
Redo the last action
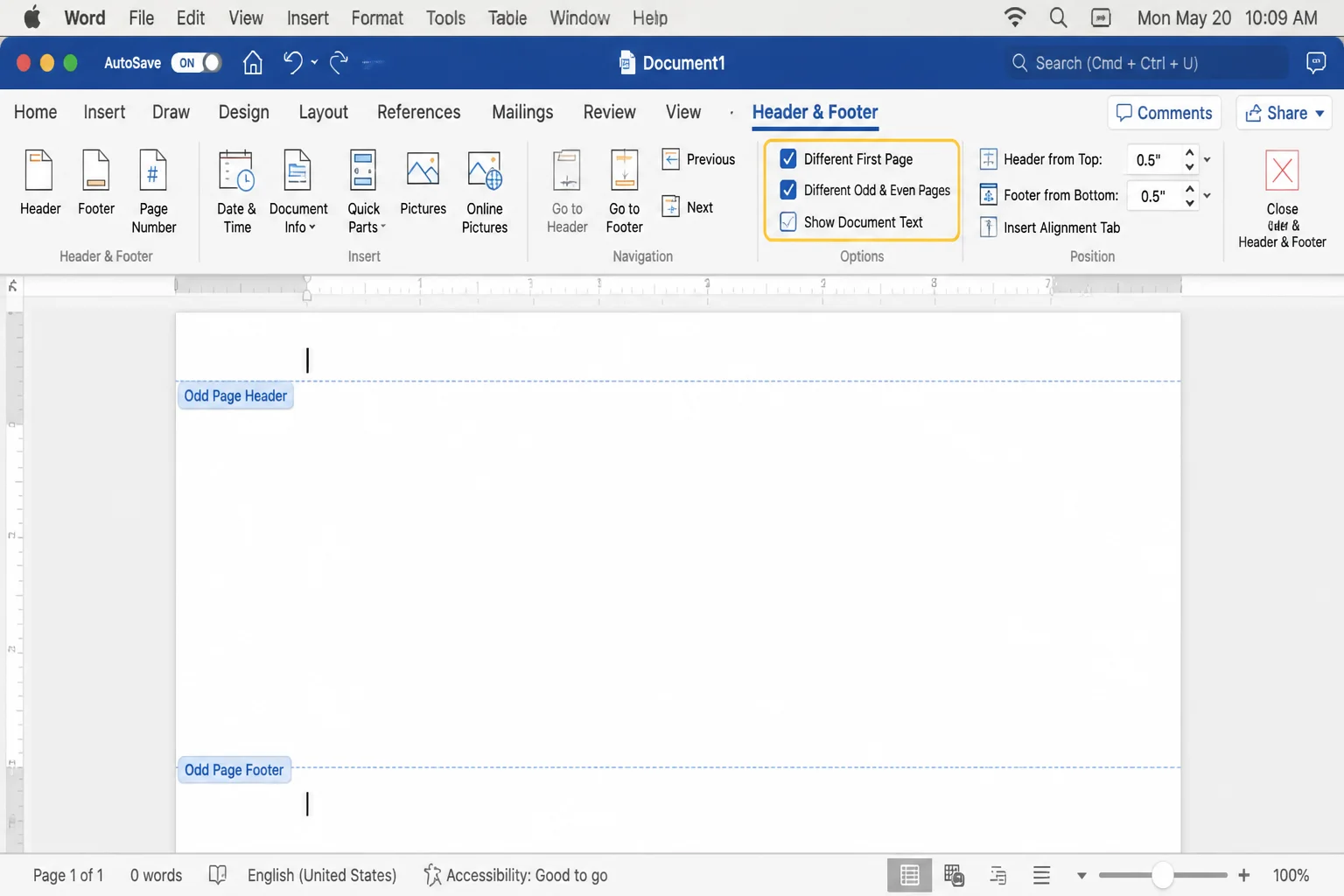(339, 62)
